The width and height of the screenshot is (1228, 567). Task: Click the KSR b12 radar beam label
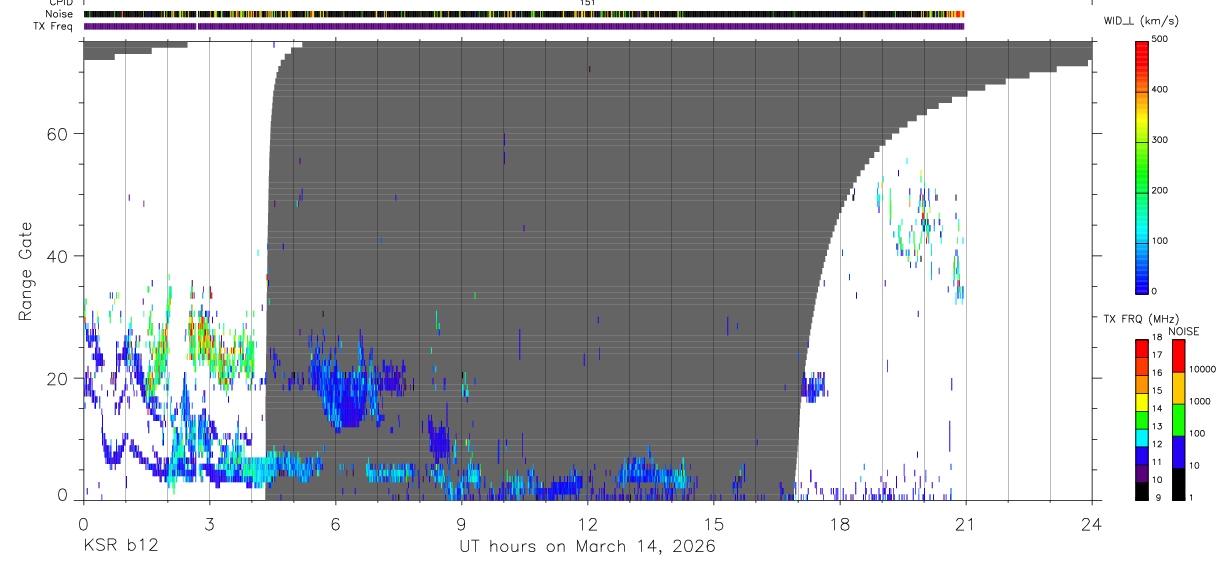(x=120, y=547)
